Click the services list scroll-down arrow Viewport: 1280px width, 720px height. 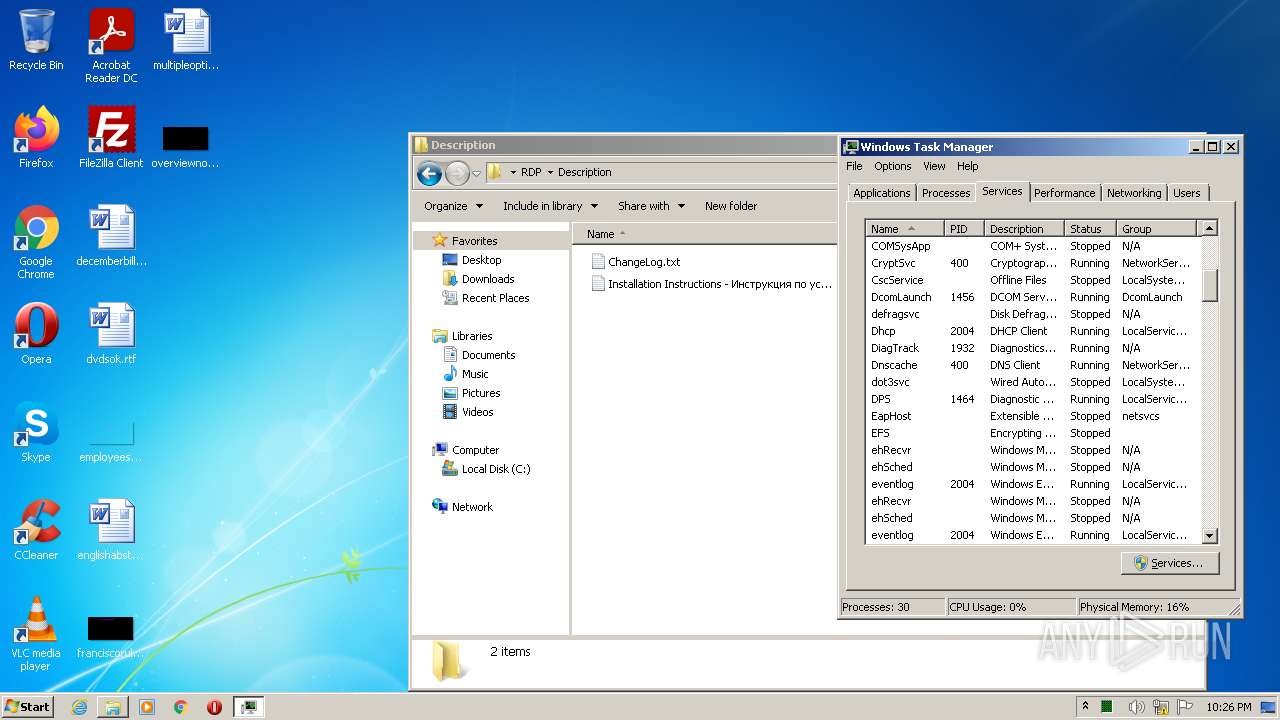click(x=1210, y=536)
